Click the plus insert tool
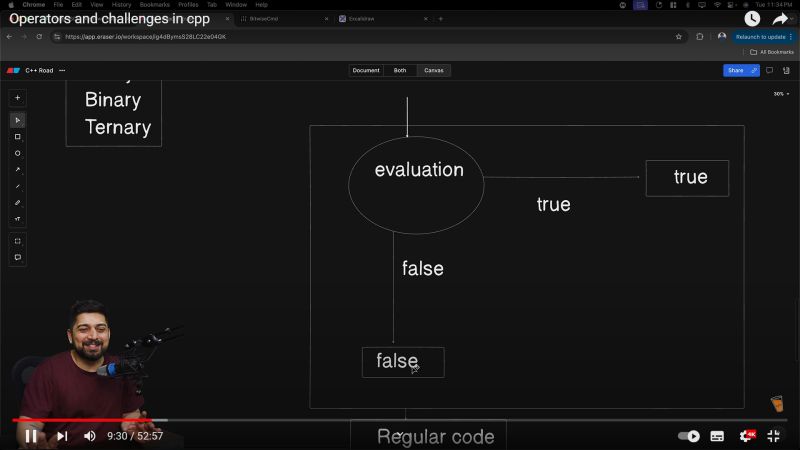The image size is (800, 450). pyautogui.click(x=17, y=97)
